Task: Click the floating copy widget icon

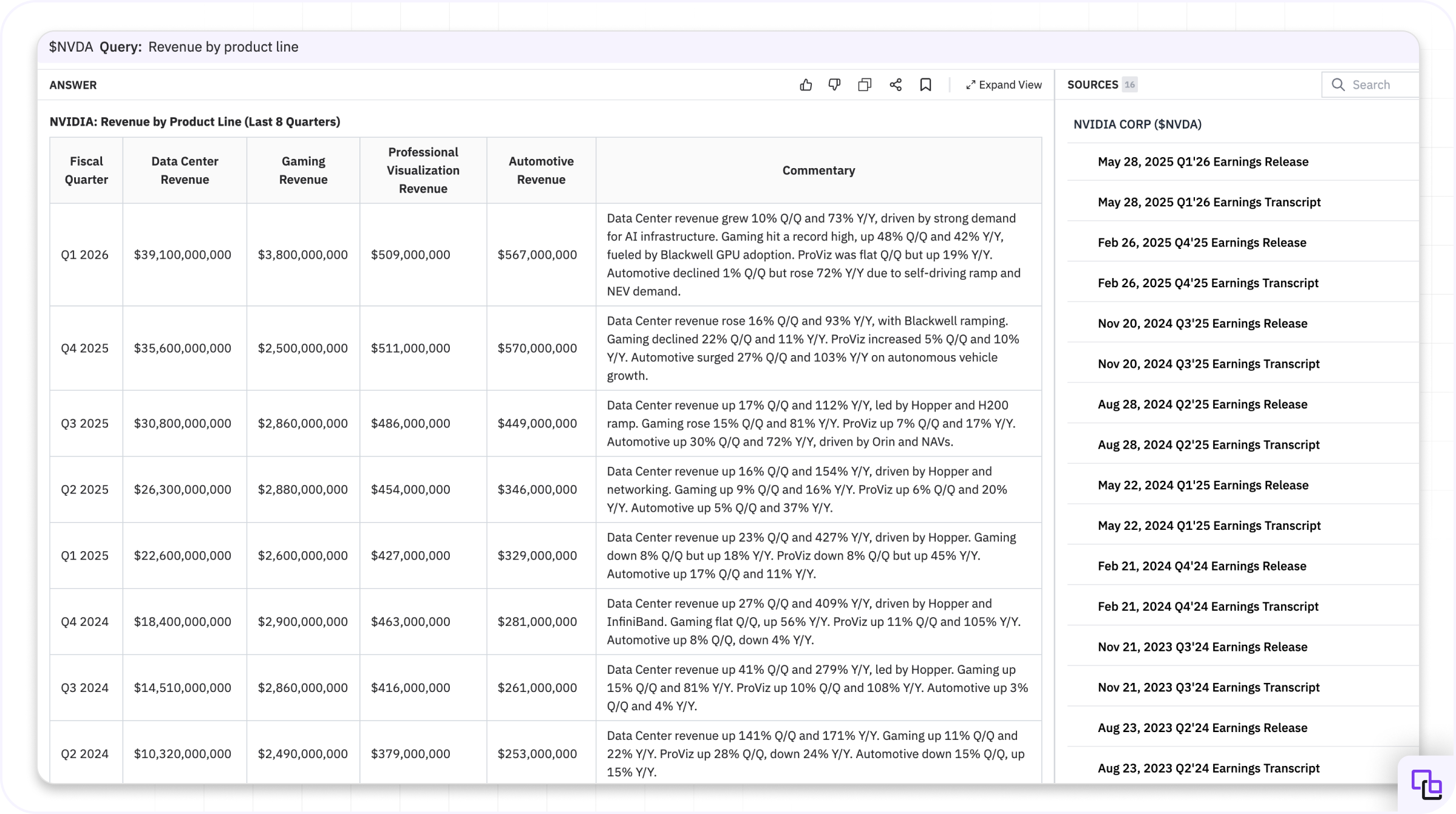Action: 1426,785
